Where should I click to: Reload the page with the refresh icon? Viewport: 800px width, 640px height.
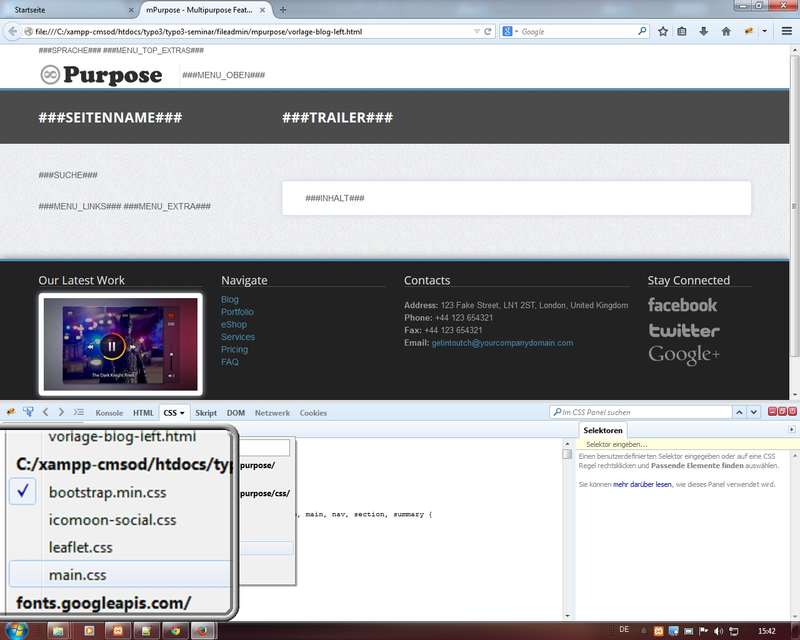(x=488, y=31)
